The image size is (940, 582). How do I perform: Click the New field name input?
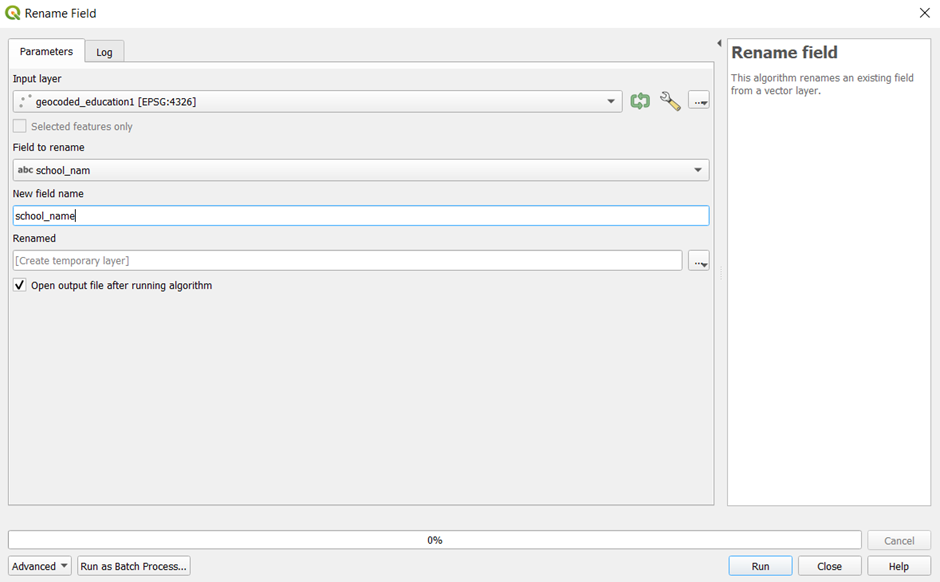pyautogui.click(x=360, y=216)
